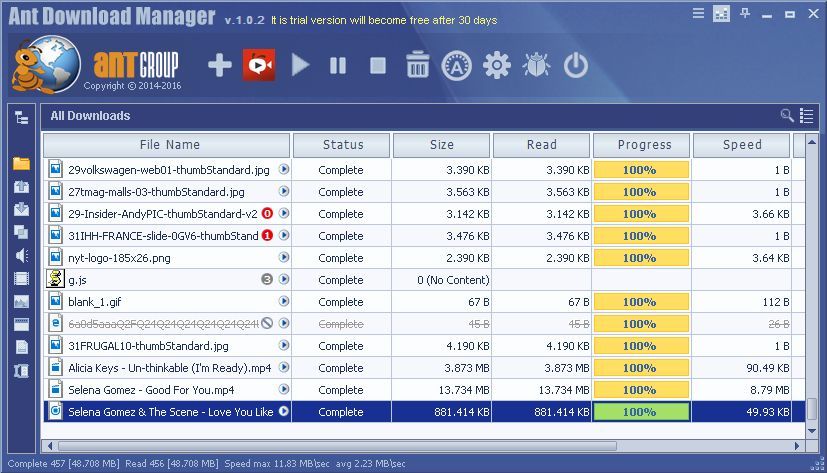
Task: Click play arrow next to Alicia Keys mp4
Action: [x=284, y=367]
